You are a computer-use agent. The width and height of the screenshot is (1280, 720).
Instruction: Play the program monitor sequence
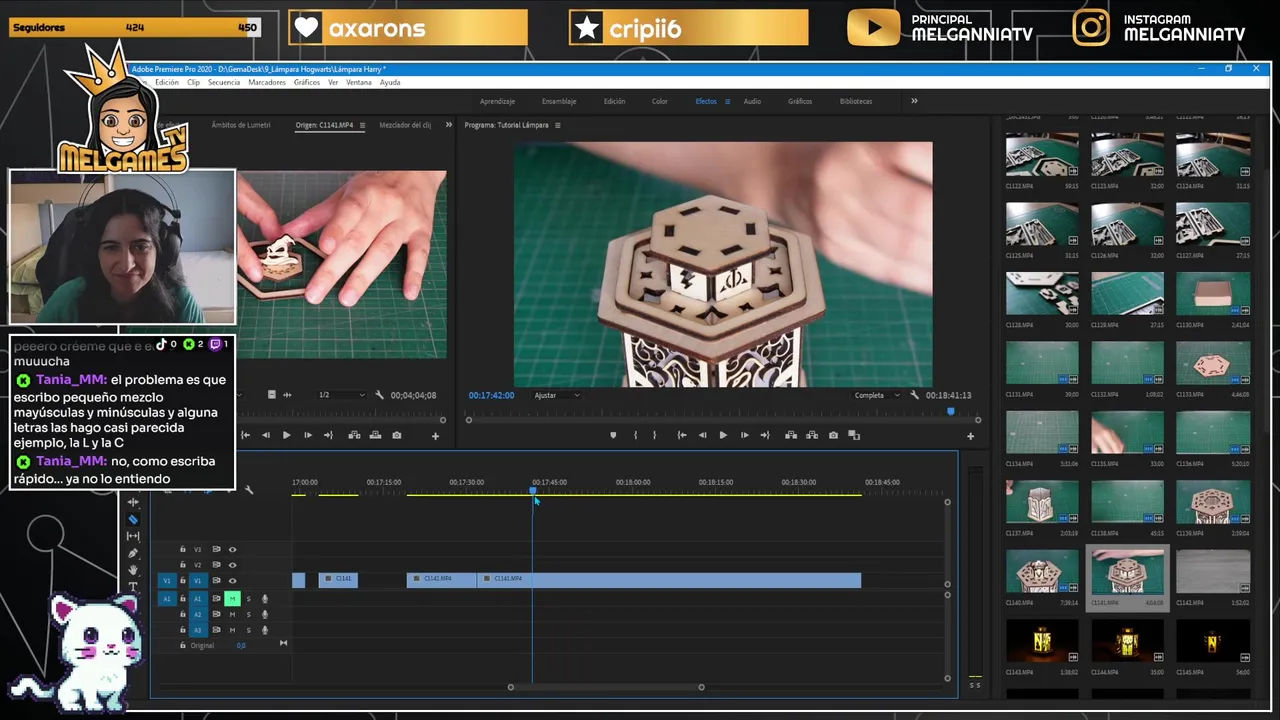[723, 435]
